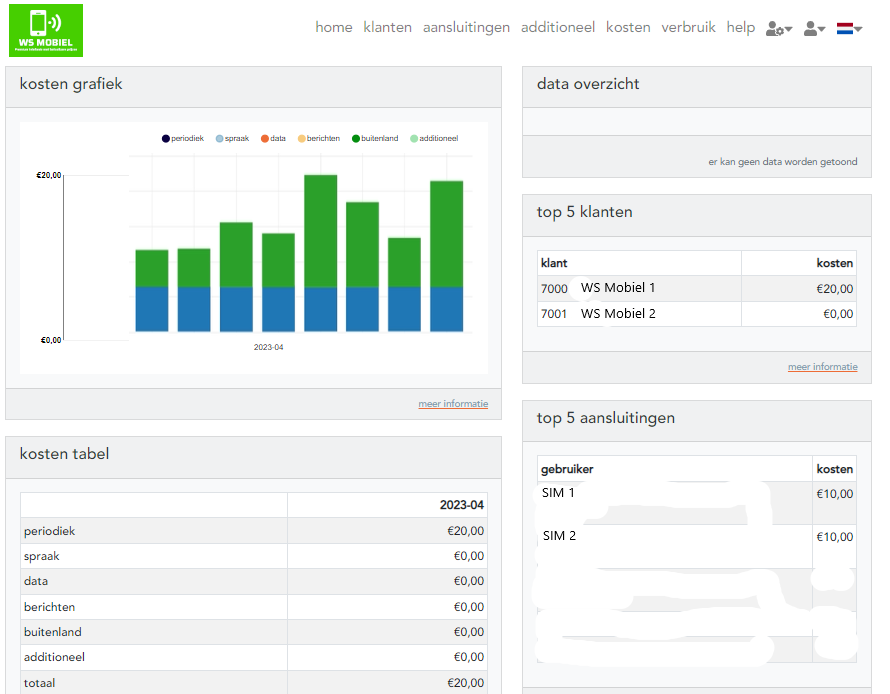
Task: Click the 2023-04 column header in kosten tabel
Action: coord(461,505)
